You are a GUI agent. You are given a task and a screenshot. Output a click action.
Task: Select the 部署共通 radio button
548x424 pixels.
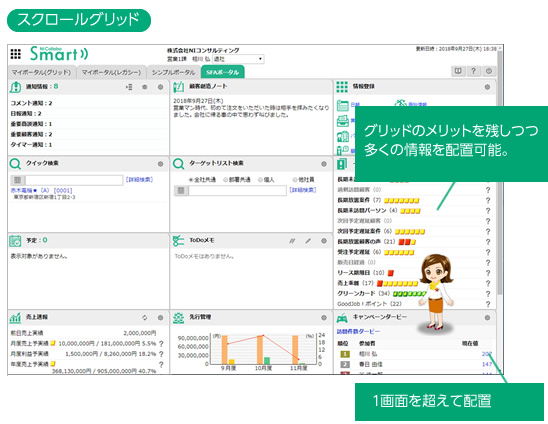tap(226, 180)
